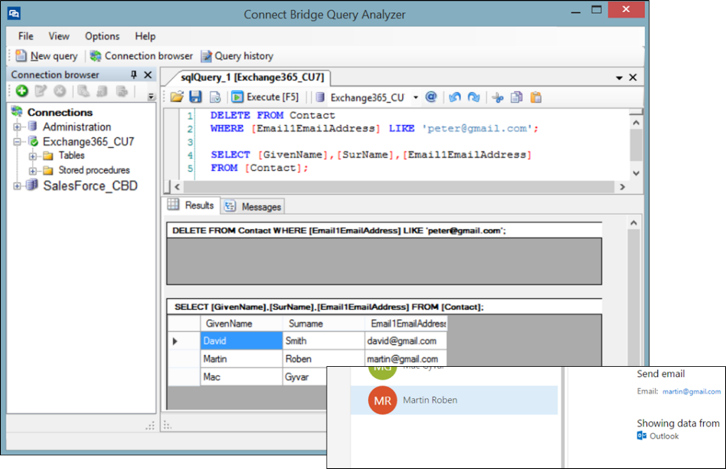Select the David cell

tap(241, 341)
